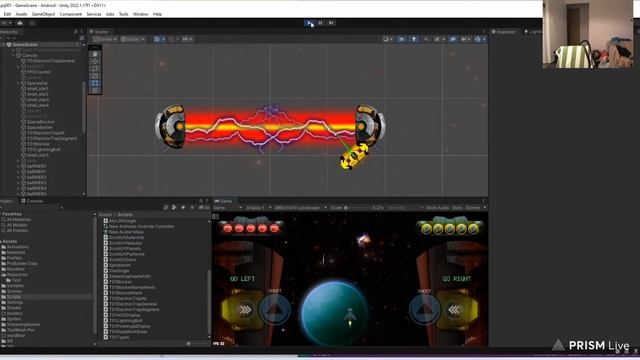Toggle scene lighting in Scene toolbar

click(x=414, y=39)
